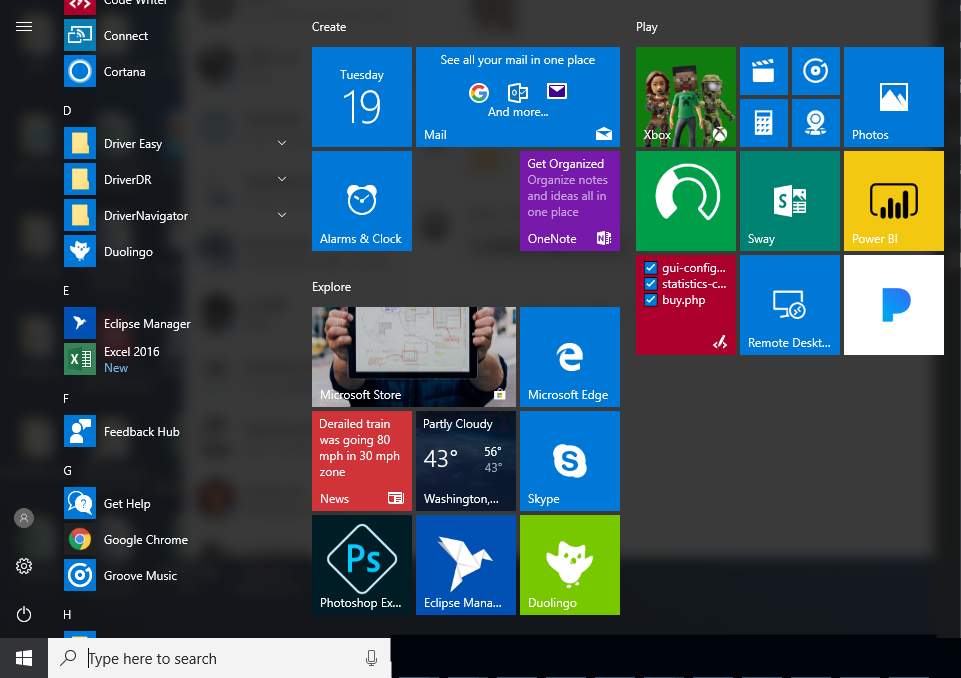This screenshot has height=678, width=961.
Task: Open the Movies & TV tile
Action: click(x=764, y=70)
